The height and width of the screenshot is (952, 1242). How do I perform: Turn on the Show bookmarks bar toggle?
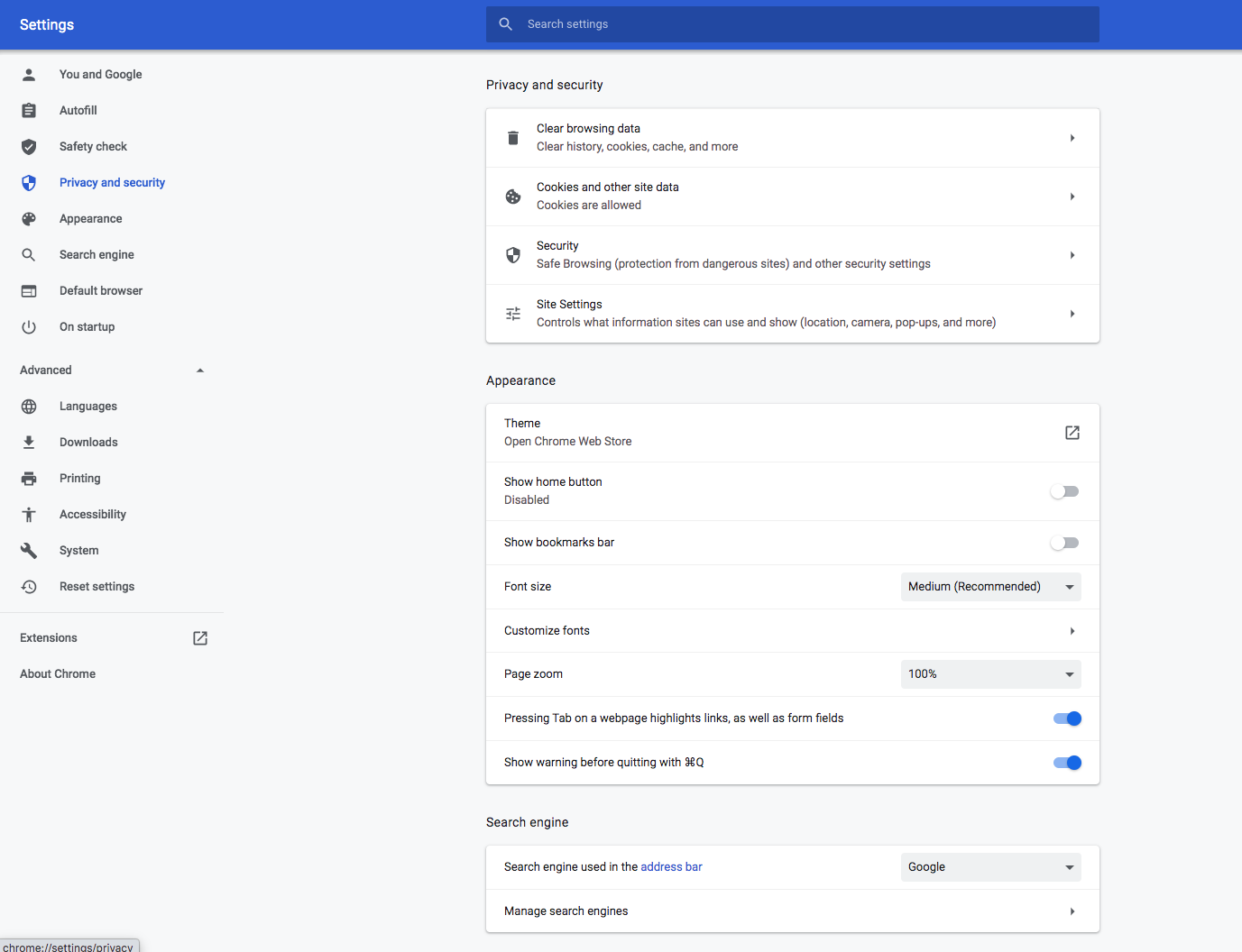[x=1064, y=543]
